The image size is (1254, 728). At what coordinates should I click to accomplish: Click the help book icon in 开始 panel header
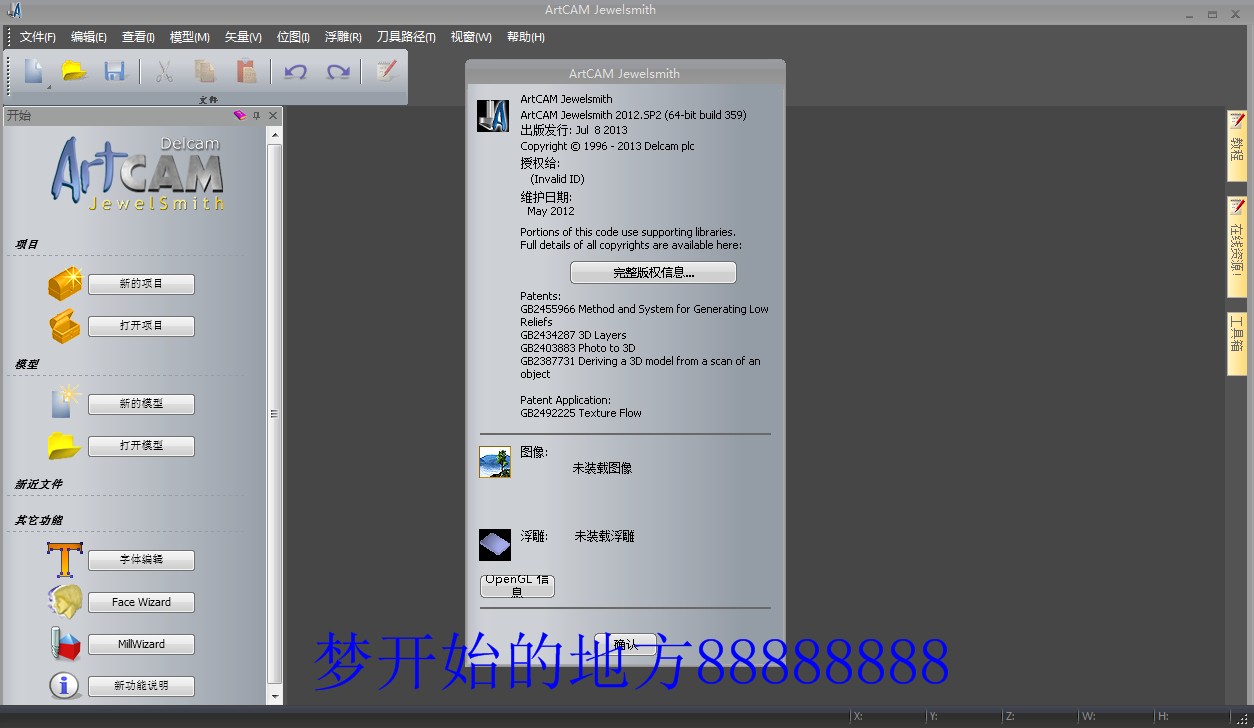tap(239, 116)
